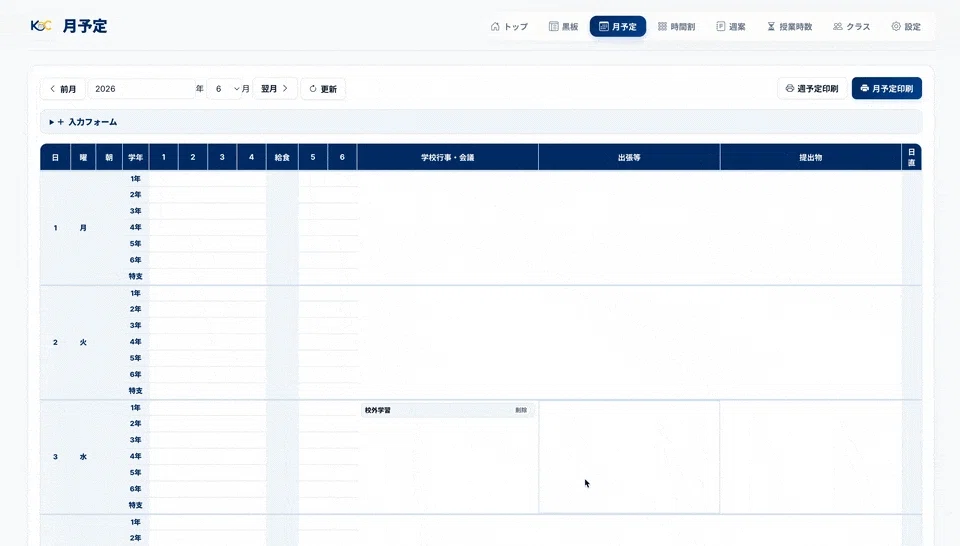Click the 更新 refresh icon button
This screenshot has width=960, height=546.
coord(323,89)
